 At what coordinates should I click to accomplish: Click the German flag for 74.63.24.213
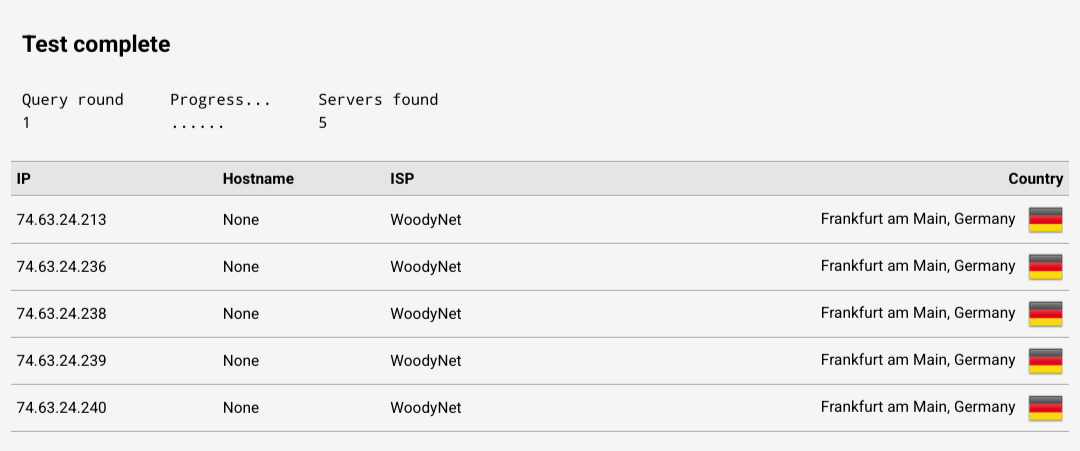[x=1045, y=219]
